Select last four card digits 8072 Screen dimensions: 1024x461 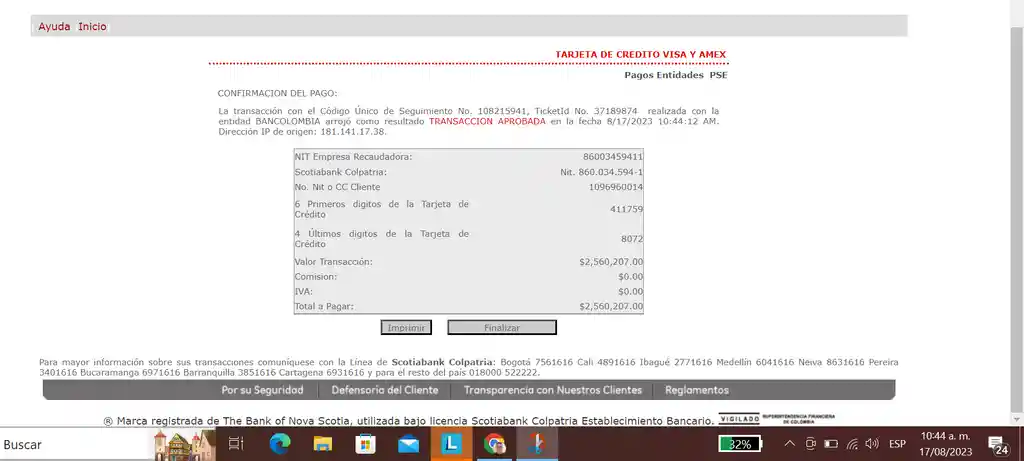pyautogui.click(x=632, y=239)
